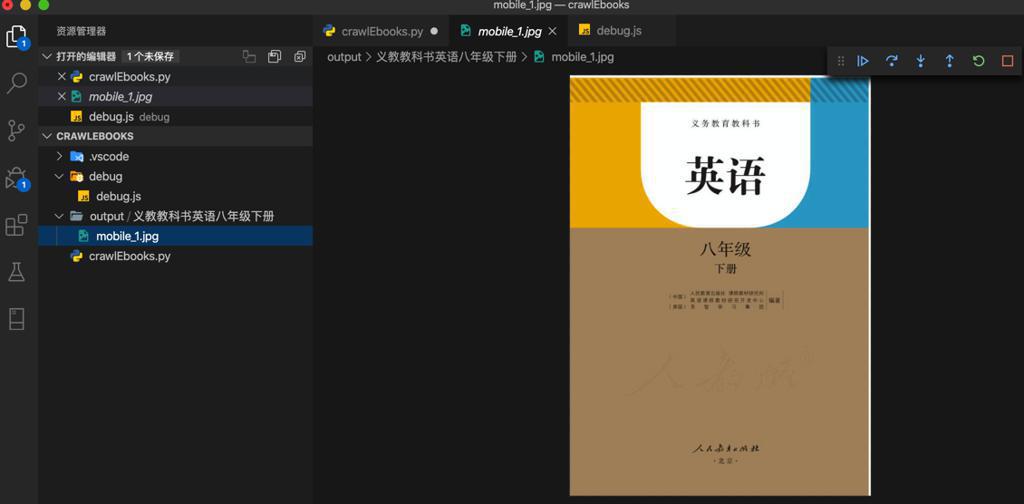Click the 1个未保存 badge

coord(150,57)
